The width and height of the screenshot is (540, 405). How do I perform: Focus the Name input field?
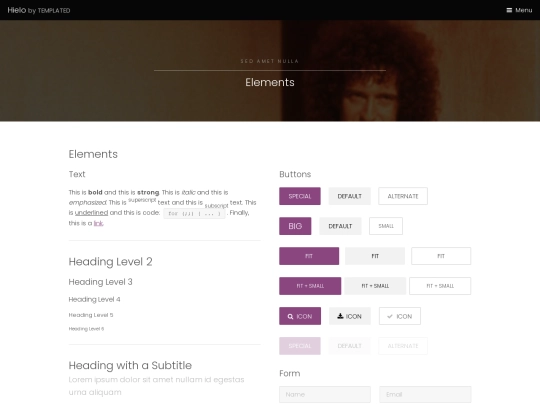click(325, 395)
